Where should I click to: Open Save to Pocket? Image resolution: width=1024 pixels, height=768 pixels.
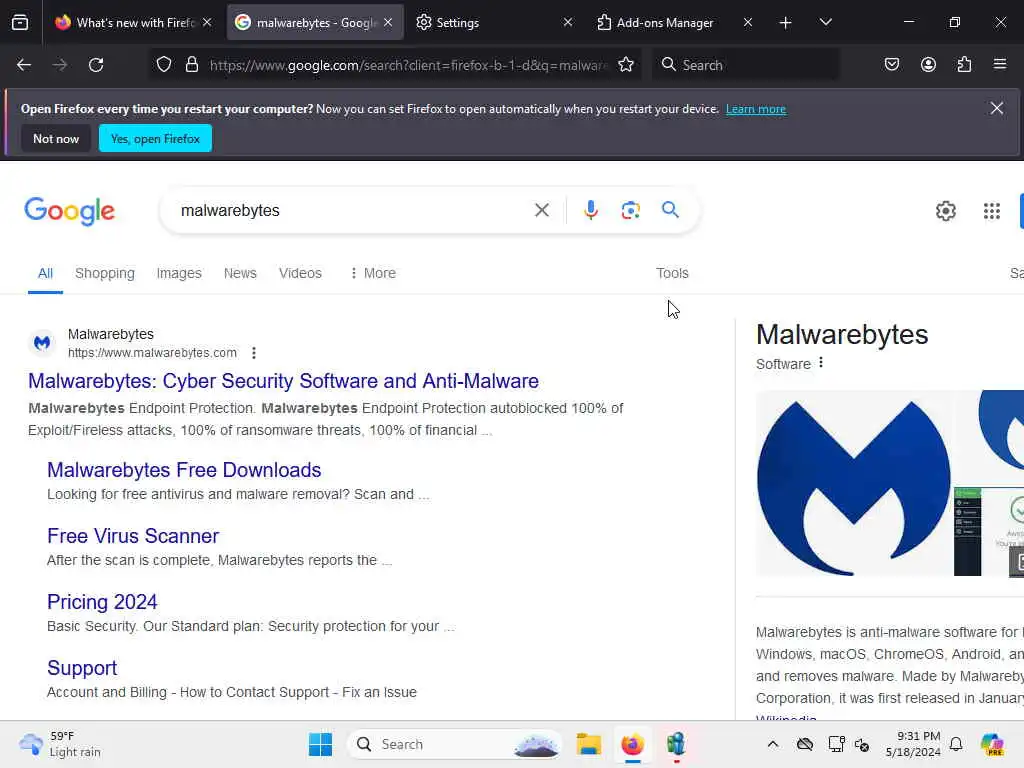pyautogui.click(x=891, y=65)
